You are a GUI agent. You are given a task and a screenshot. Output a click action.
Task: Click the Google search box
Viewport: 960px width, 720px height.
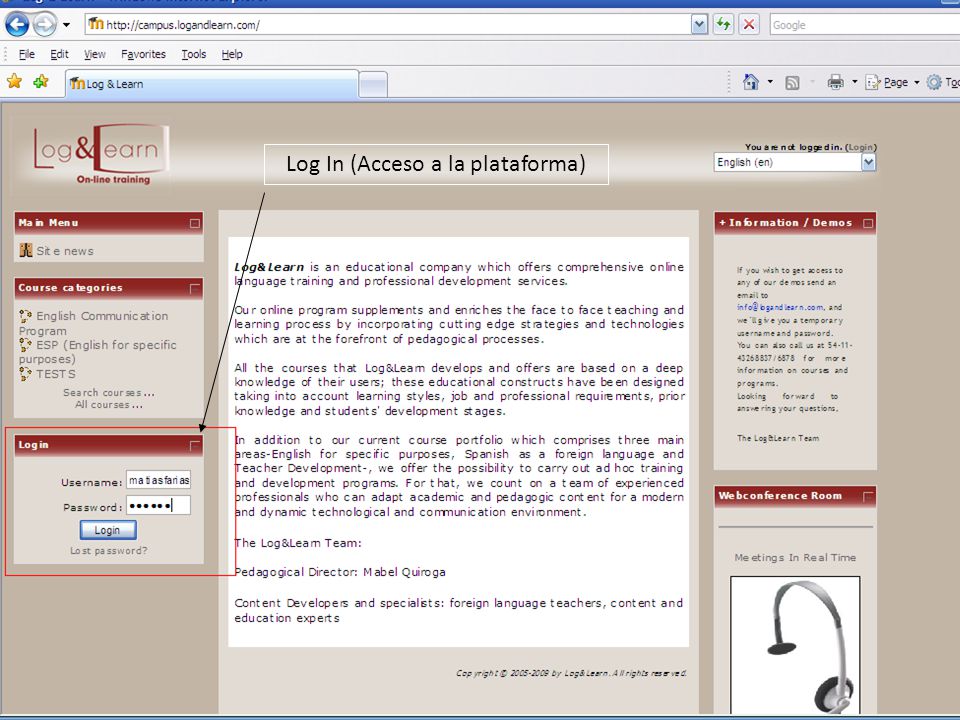pos(864,25)
